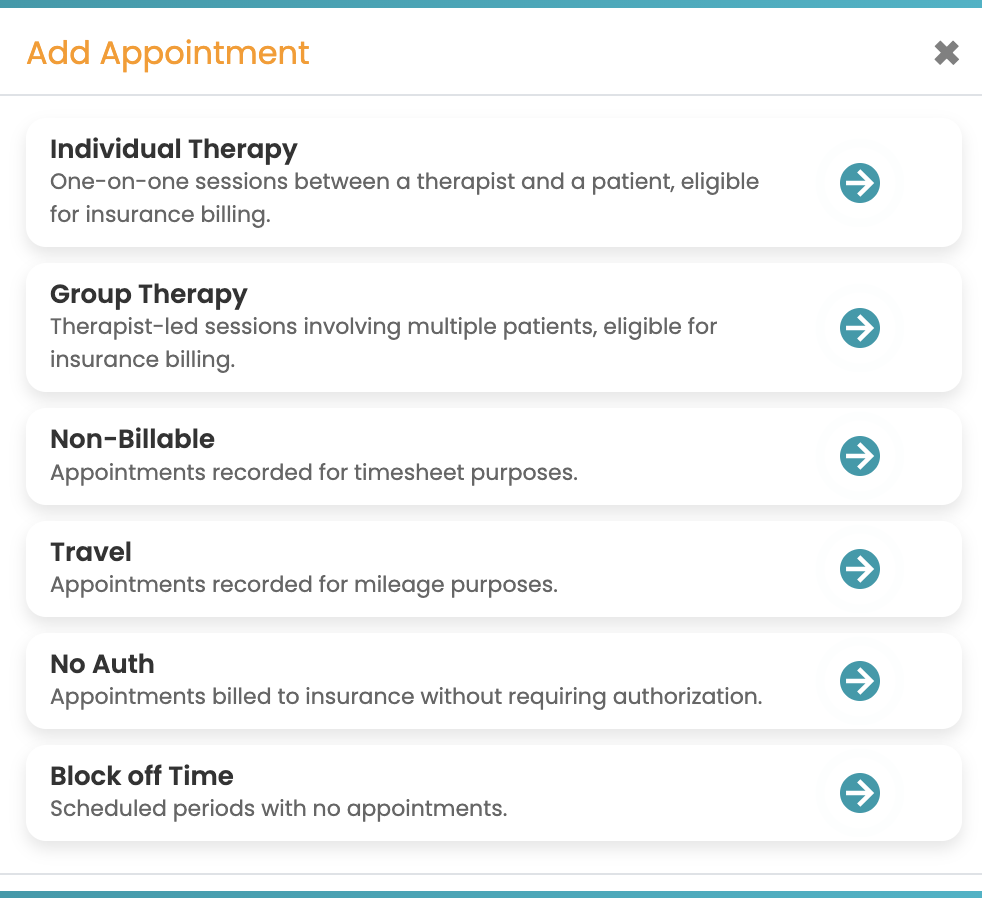This screenshot has width=982, height=898.
Task: Choose No Auth via the arrow icon
Action: click(859, 681)
